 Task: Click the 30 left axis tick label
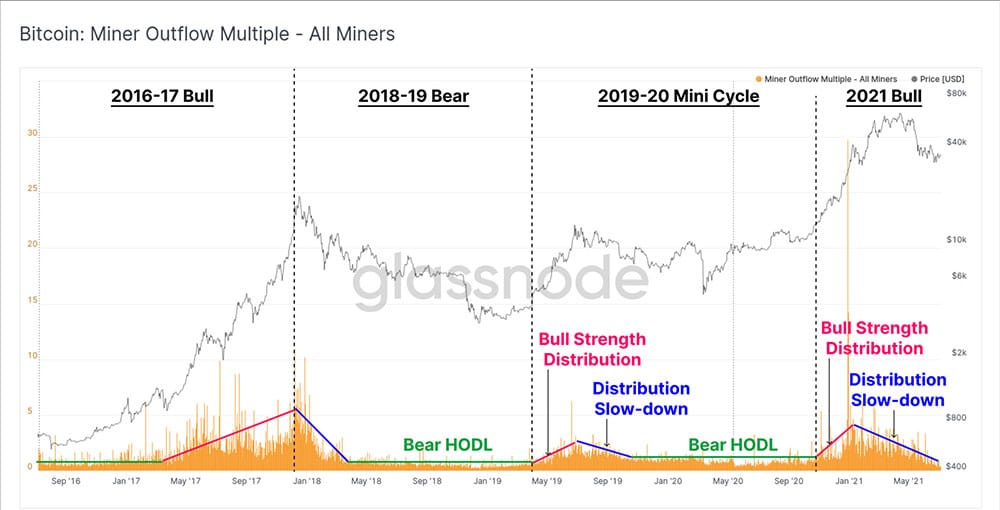pos(32,133)
